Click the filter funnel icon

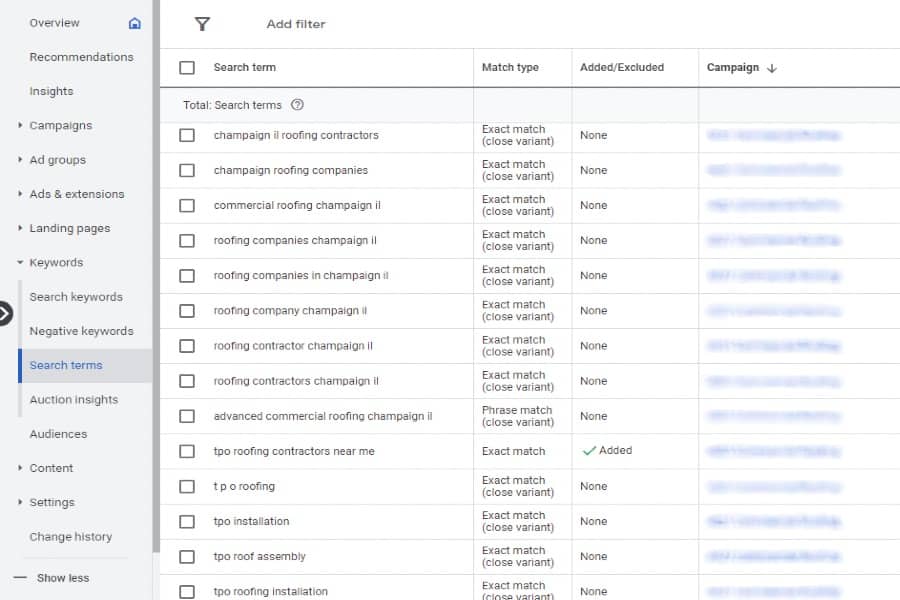(202, 24)
